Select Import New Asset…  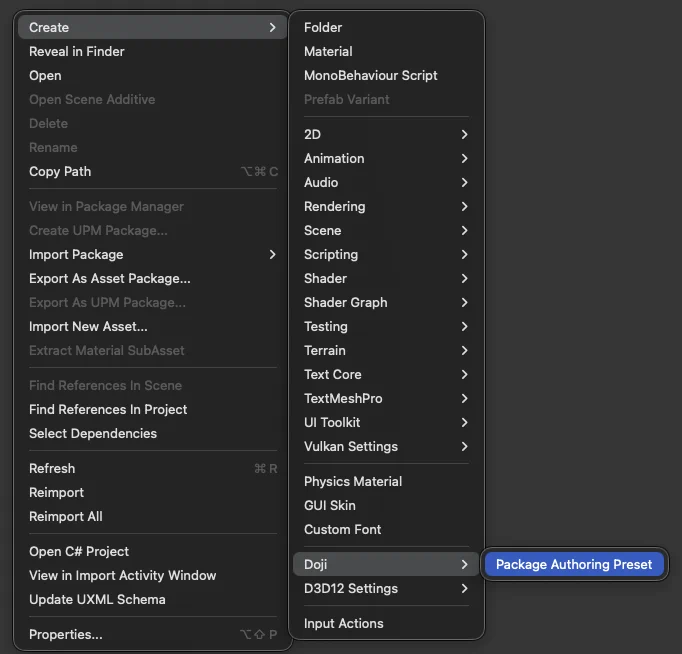pos(152,327)
